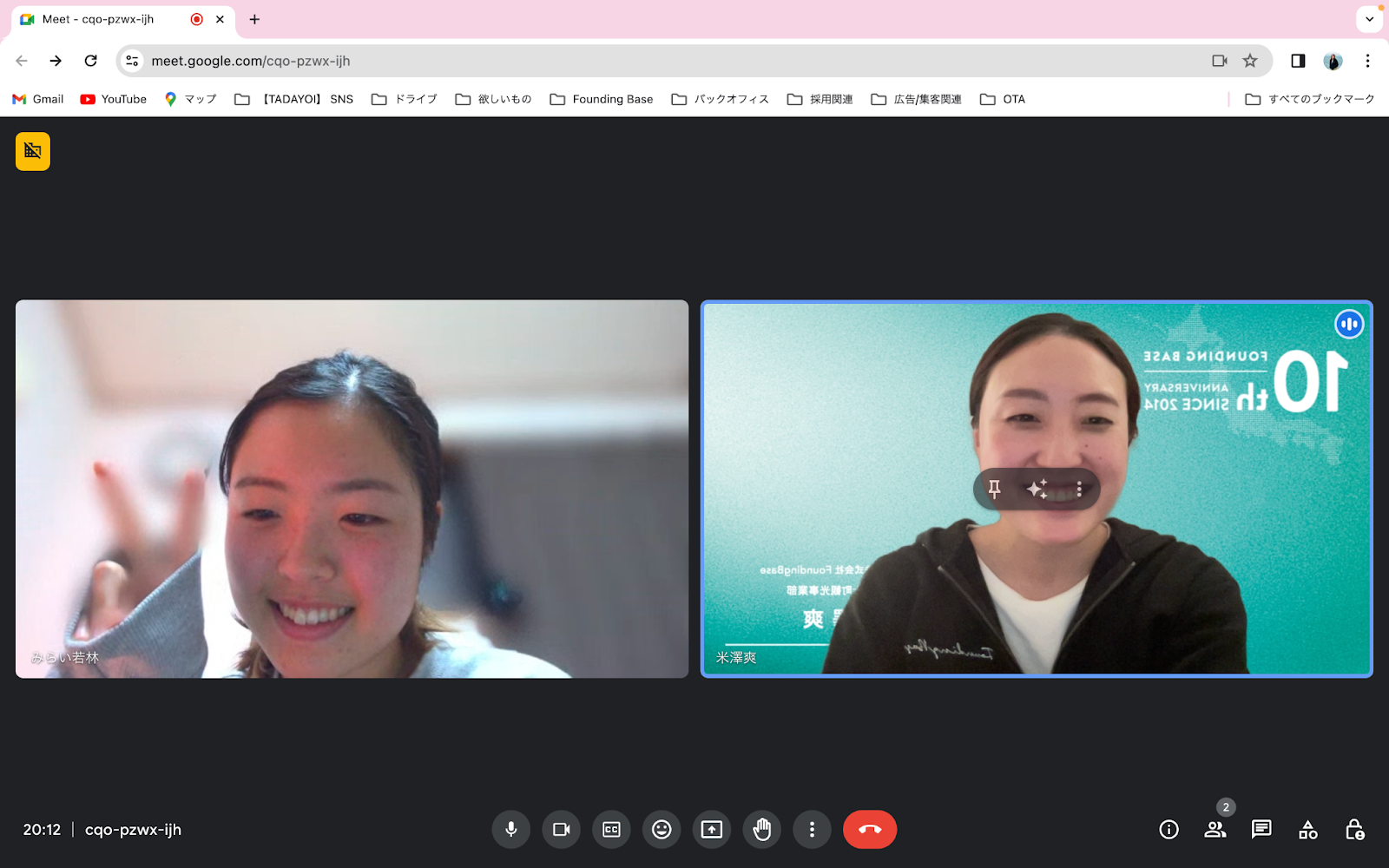The height and width of the screenshot is (868, 1389).
Task: Bookmark this page with star icon
Action: (x=1250, y=61)
